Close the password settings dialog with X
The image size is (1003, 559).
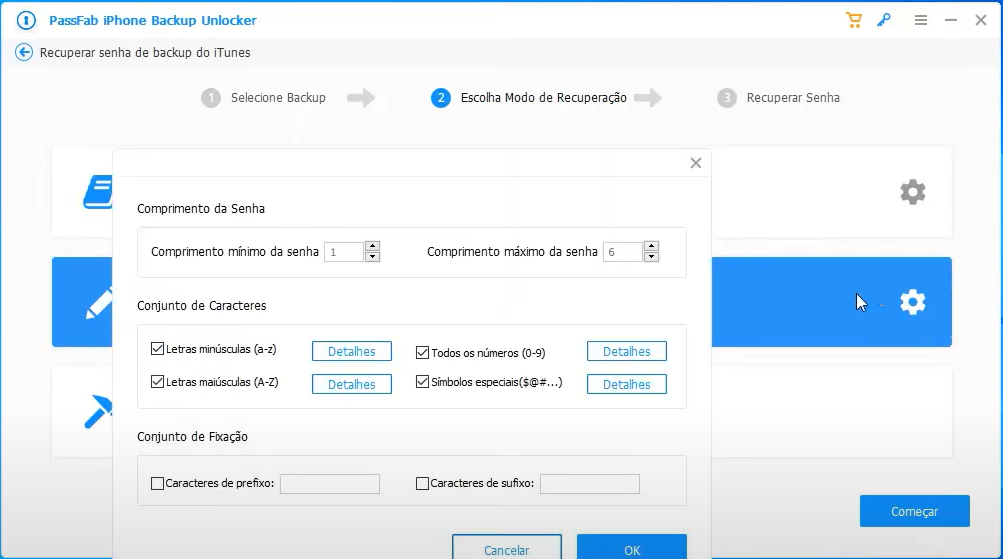696,163
